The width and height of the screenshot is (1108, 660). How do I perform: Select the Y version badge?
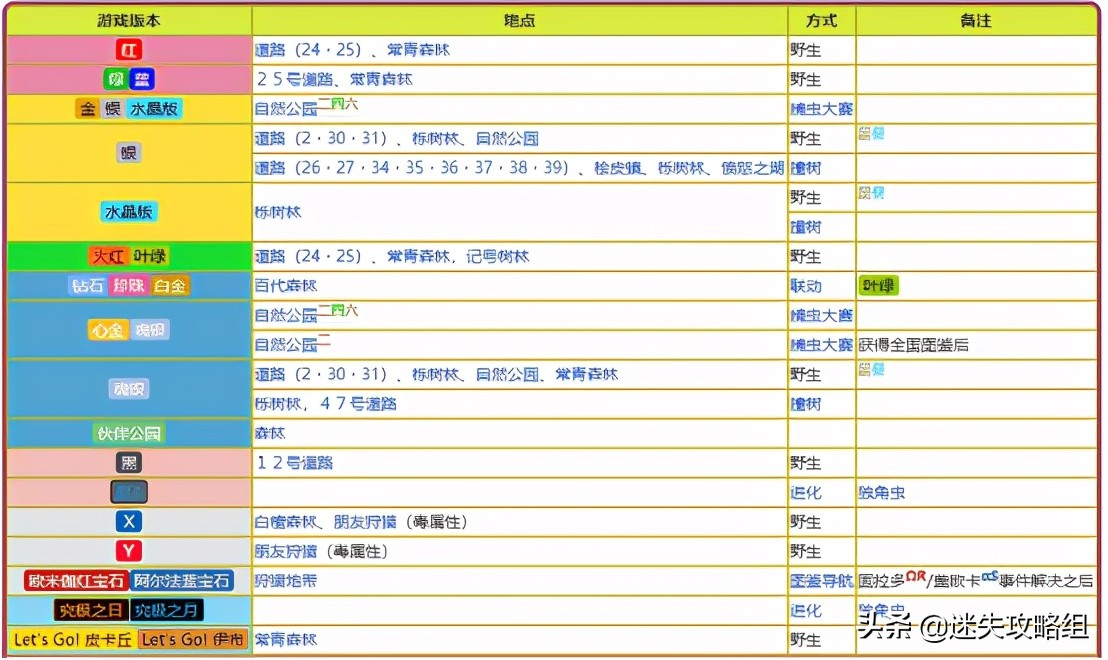130,550
